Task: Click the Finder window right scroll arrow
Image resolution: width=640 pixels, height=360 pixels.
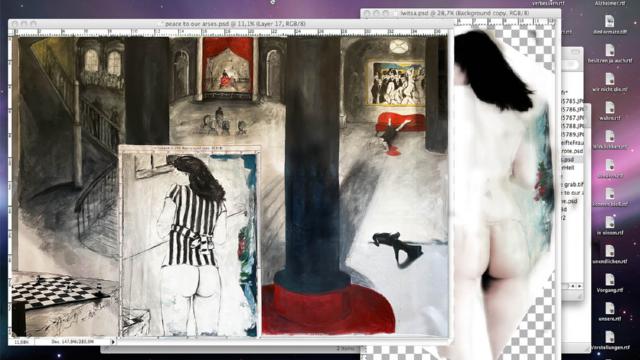Action: 579,287
